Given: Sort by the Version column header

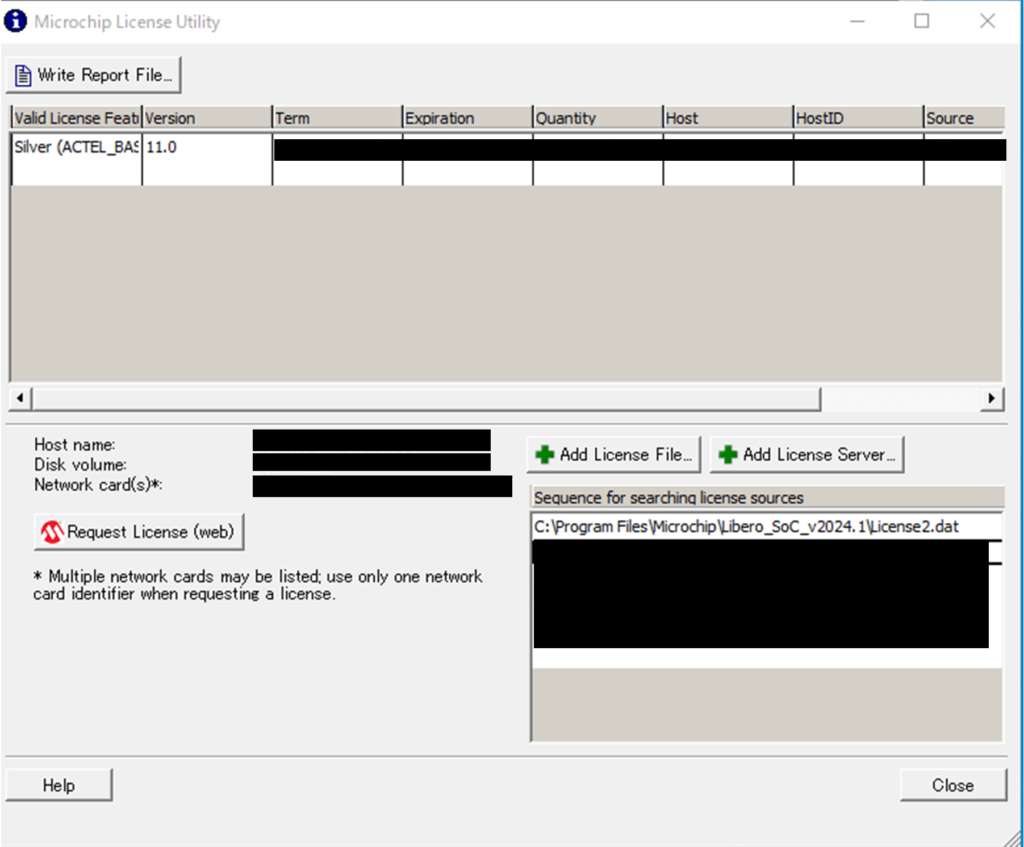Looking at the screenshot, I should point(206,118).
